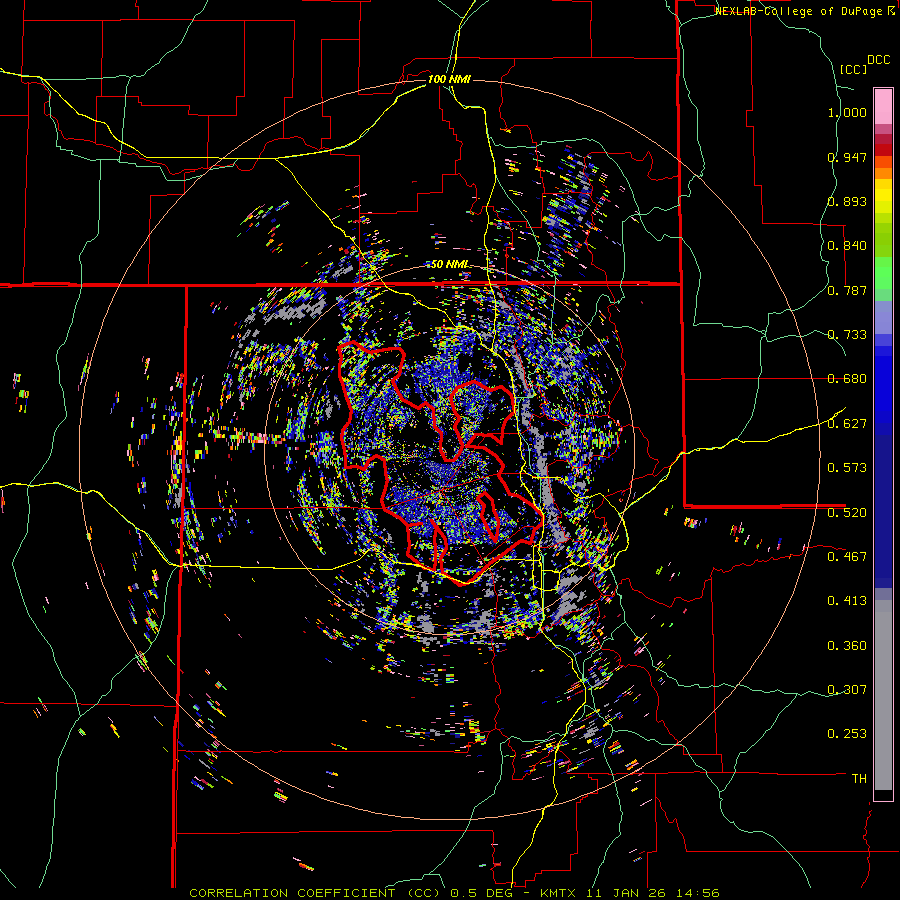Click the 0.680 legend value
This screenshot has height=900, width=900.
coord(847,379)
